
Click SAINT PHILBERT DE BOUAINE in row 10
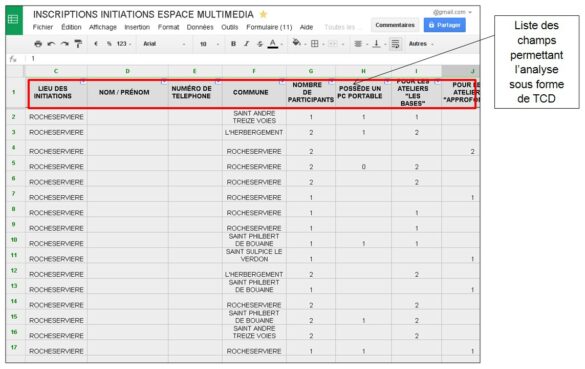point(254,240)
